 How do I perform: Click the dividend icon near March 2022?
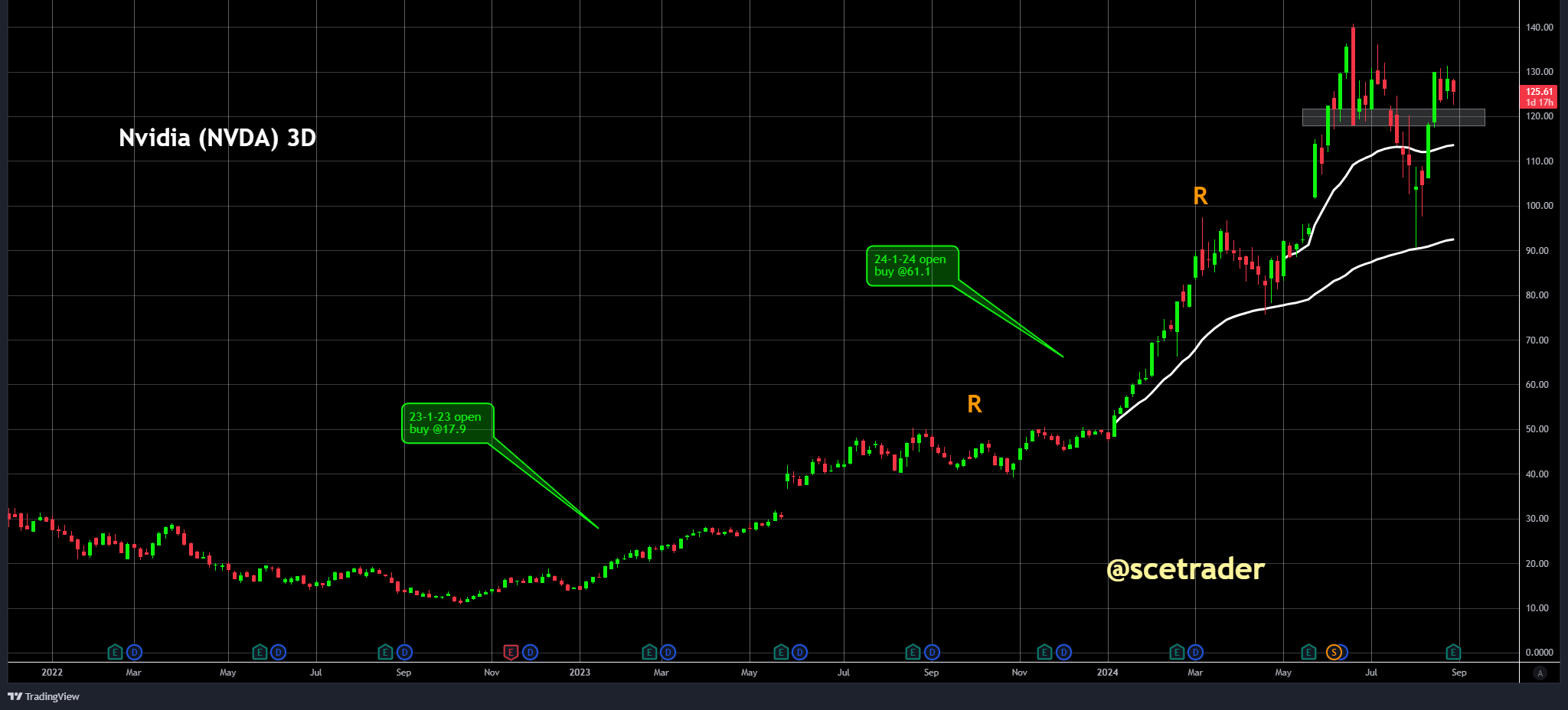pos(135,653)
